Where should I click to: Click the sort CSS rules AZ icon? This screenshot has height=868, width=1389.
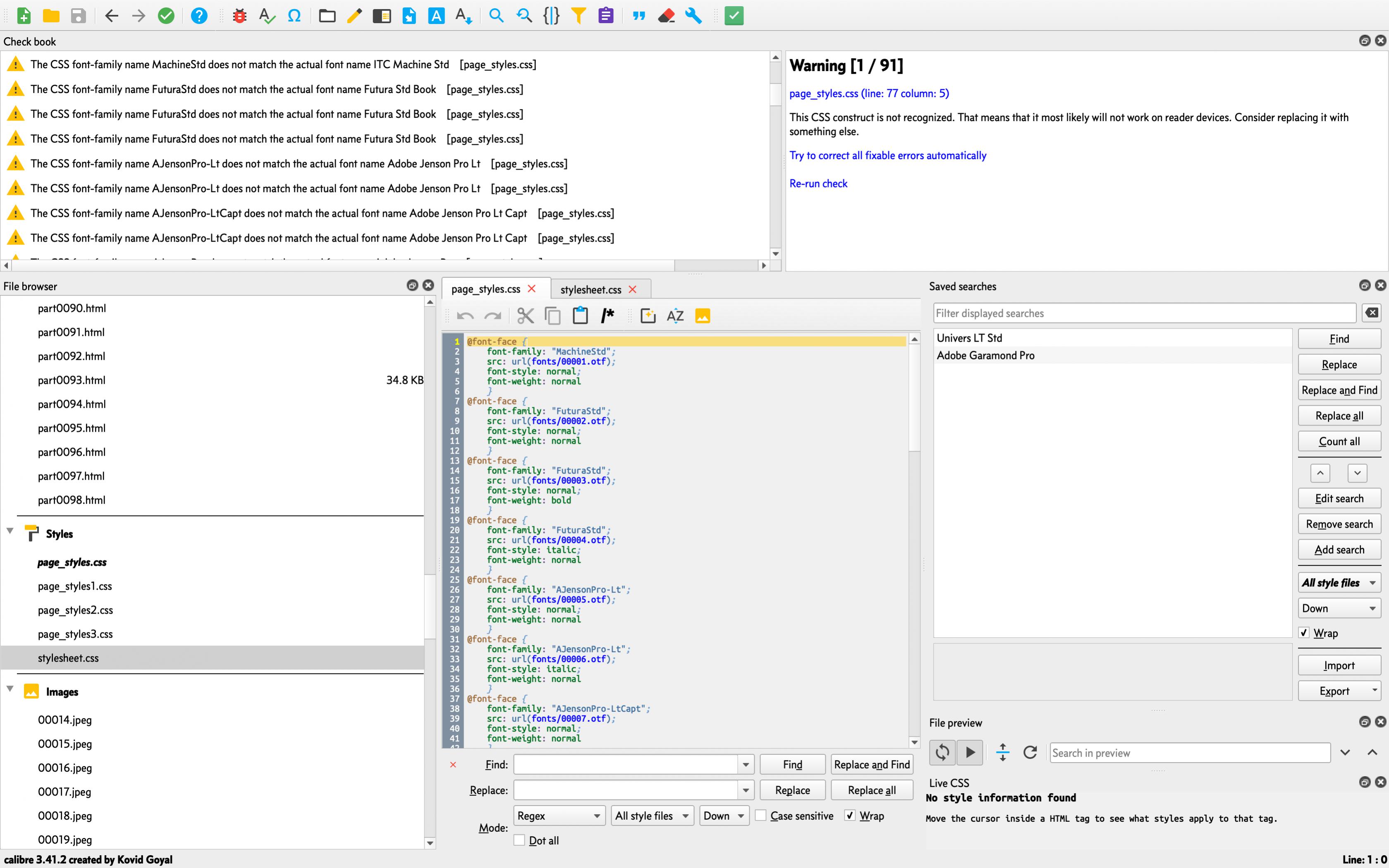coord(675,316)
